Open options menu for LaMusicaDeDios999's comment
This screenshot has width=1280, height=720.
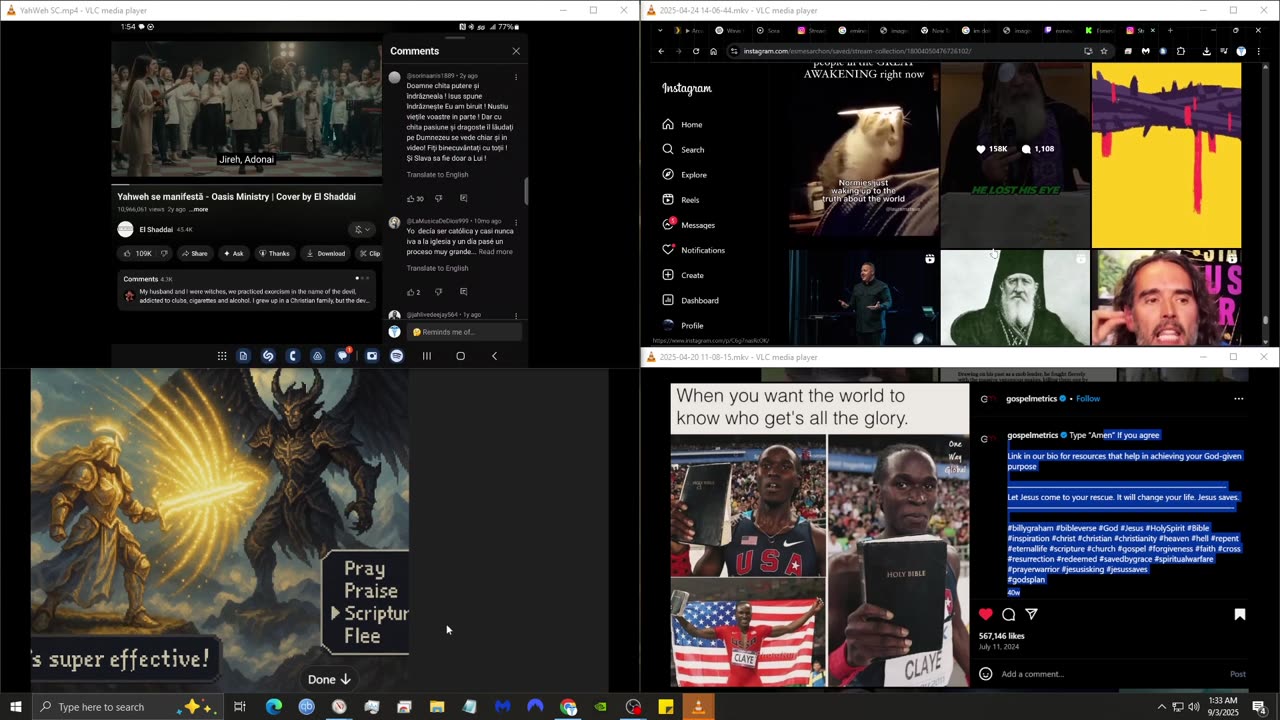click(516, 221)
